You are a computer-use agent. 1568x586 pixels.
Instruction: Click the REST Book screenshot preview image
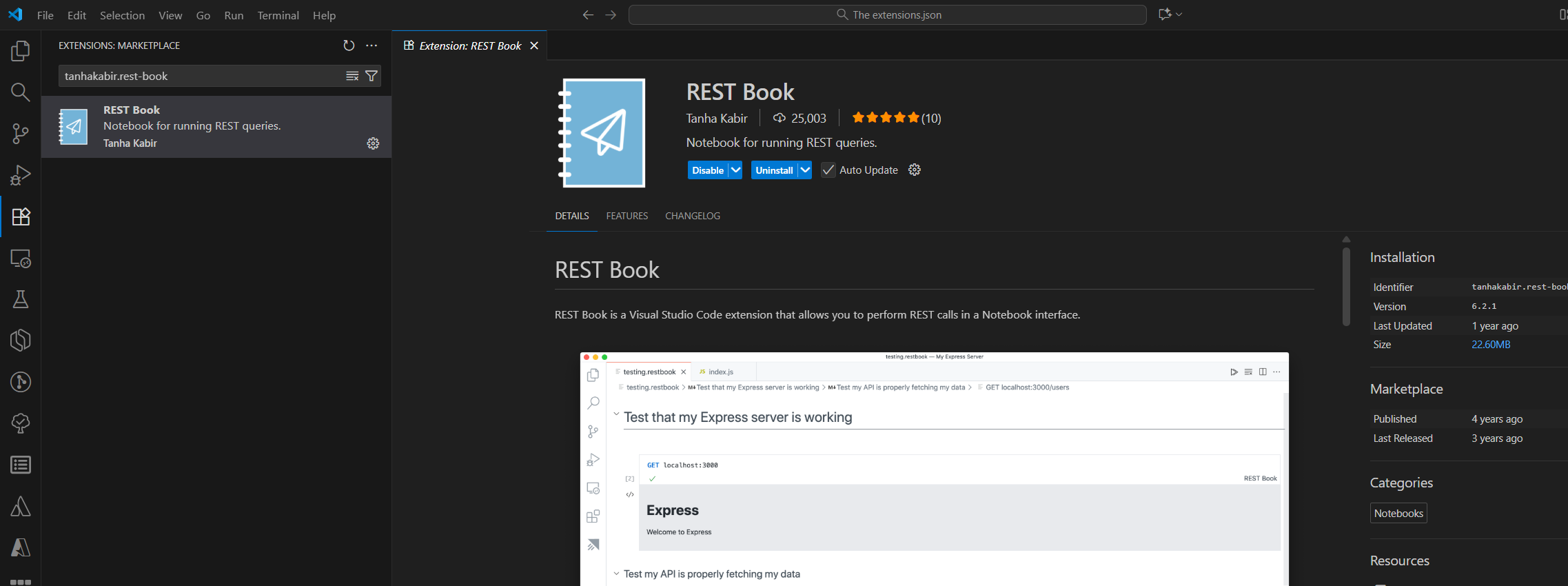[x=935, y=469]
